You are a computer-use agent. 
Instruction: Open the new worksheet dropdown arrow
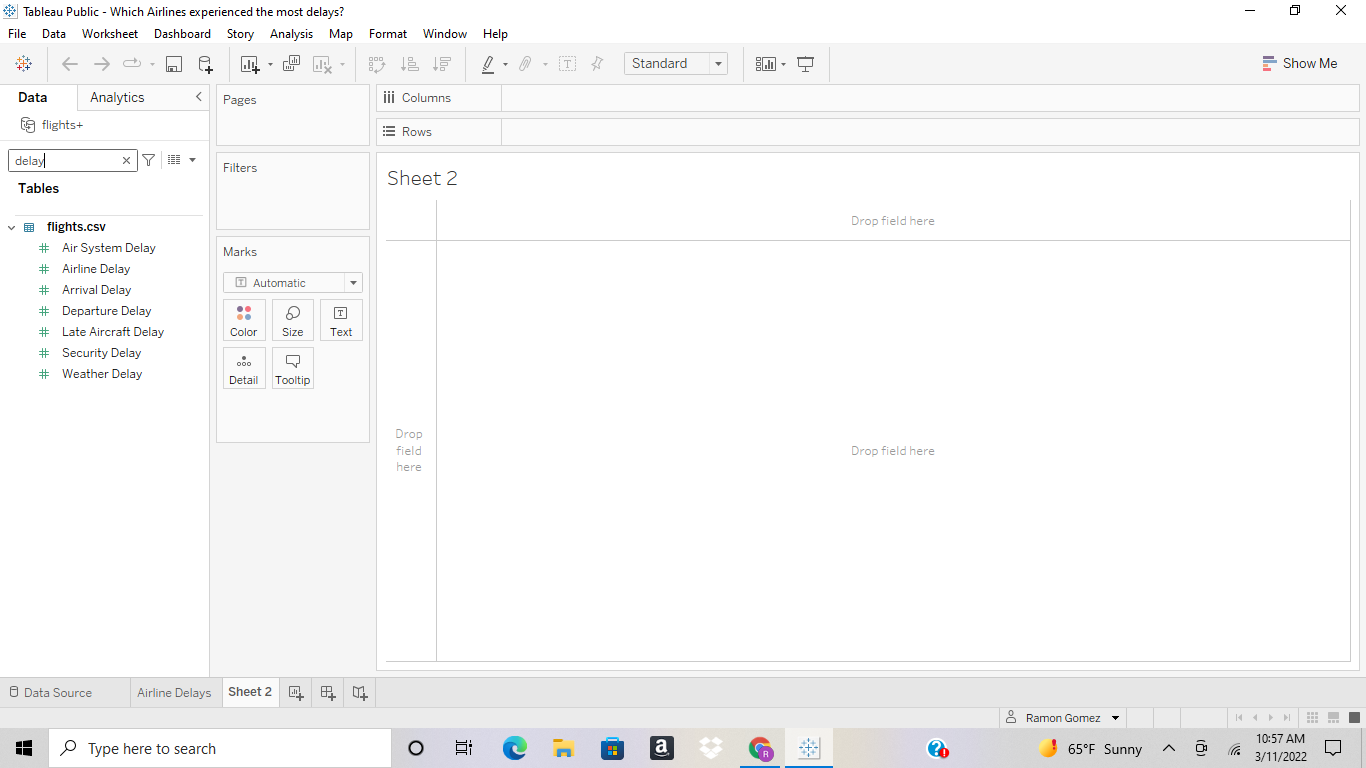[x=270, y=65]
